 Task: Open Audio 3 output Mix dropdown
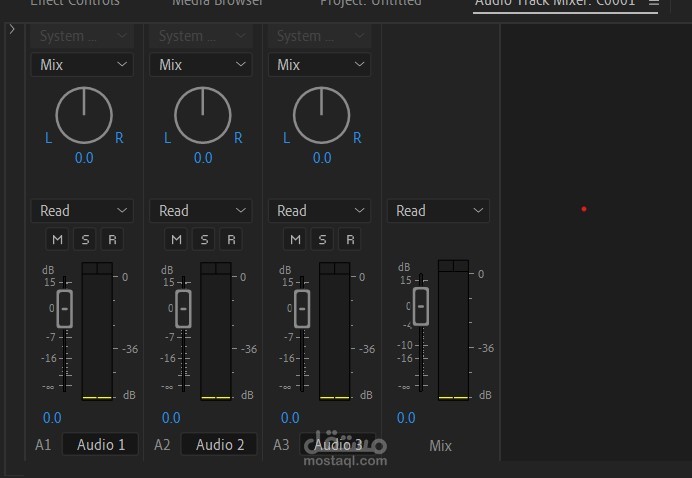click(320, 65)
